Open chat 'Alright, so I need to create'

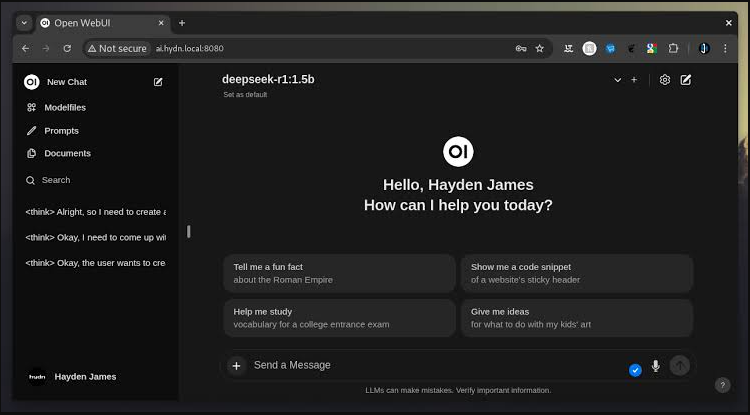[x=96, y=212]
